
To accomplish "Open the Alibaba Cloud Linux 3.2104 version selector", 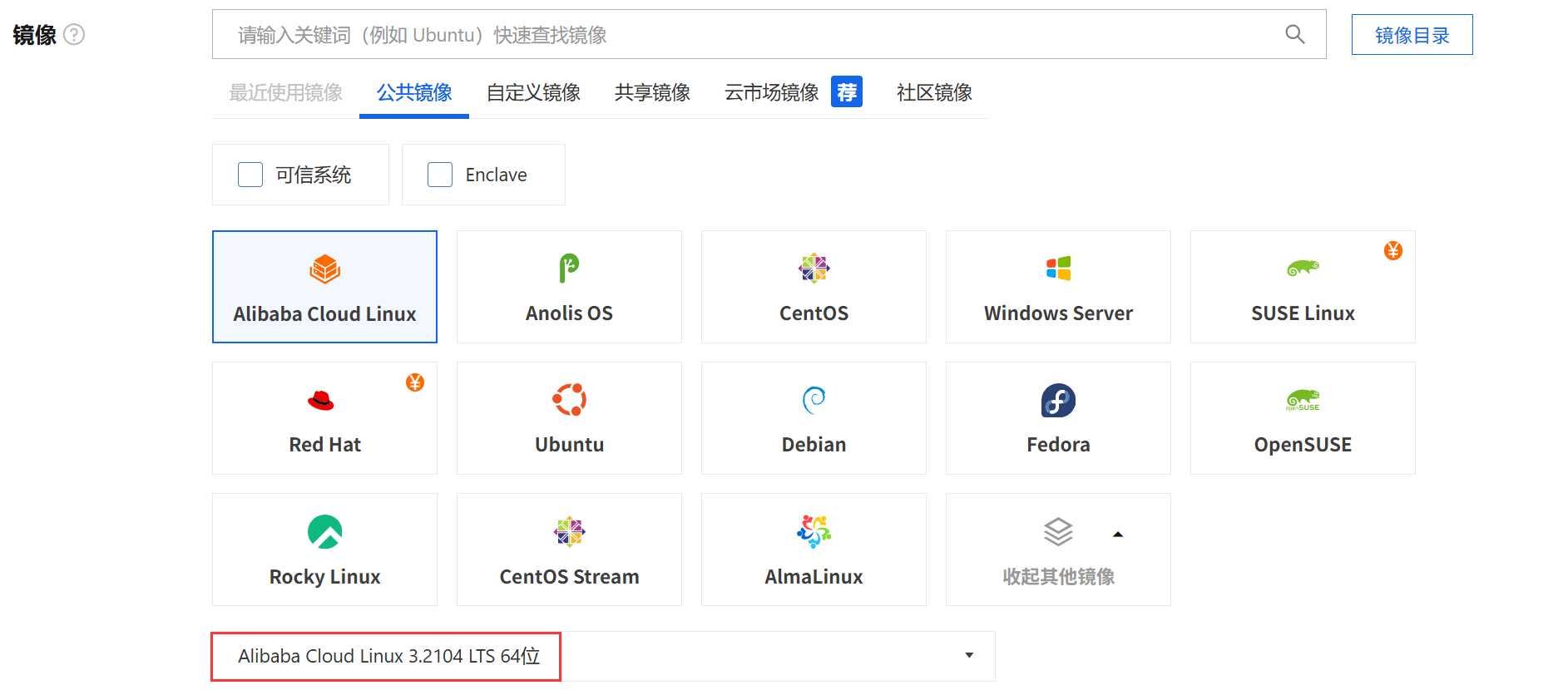I will click(x=388, y=656).
